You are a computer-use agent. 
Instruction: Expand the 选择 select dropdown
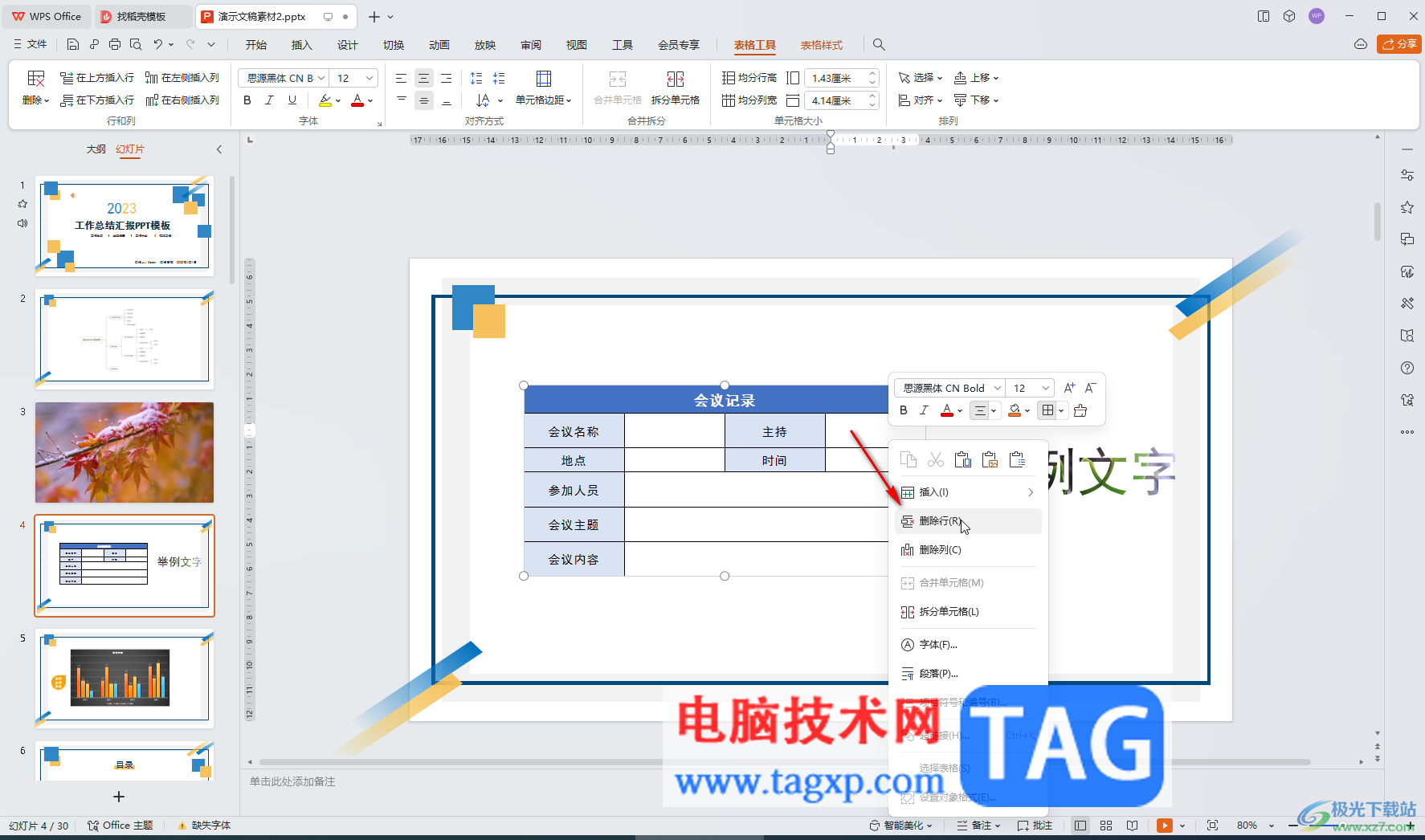[x=921, y=78]
